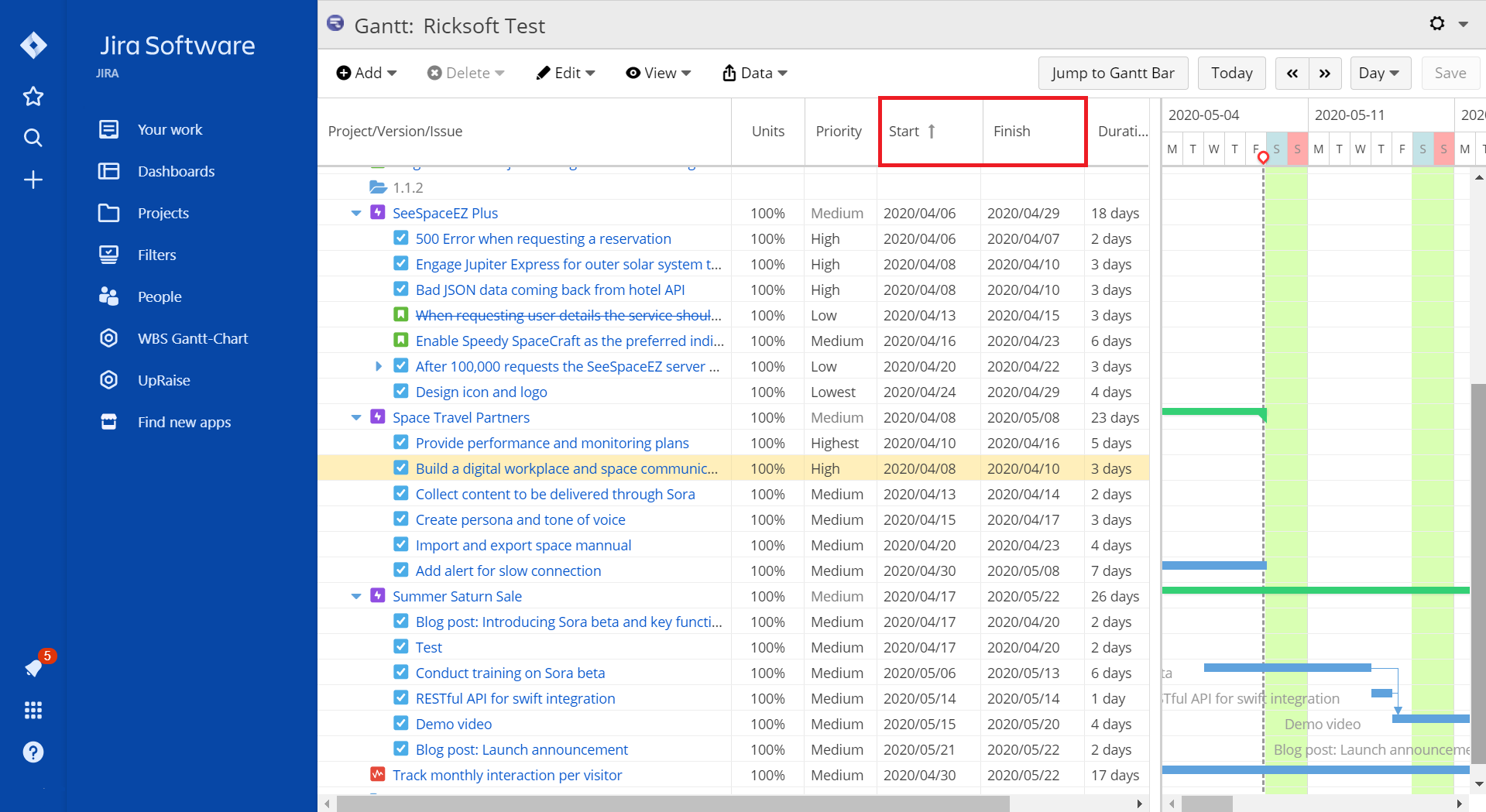Click the red today marker on timeline
This screenshot has width=1486, height=812.
tap(1263, 158)
